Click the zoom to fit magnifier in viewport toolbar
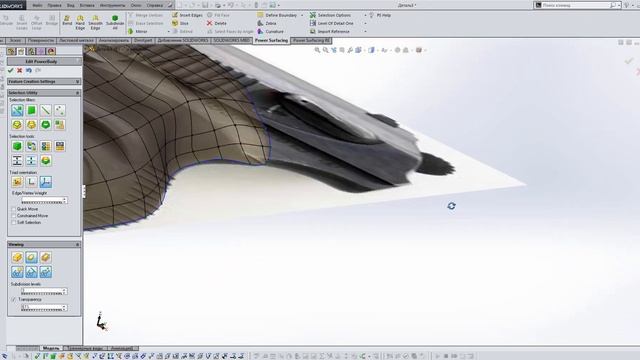 coord(317,50)
